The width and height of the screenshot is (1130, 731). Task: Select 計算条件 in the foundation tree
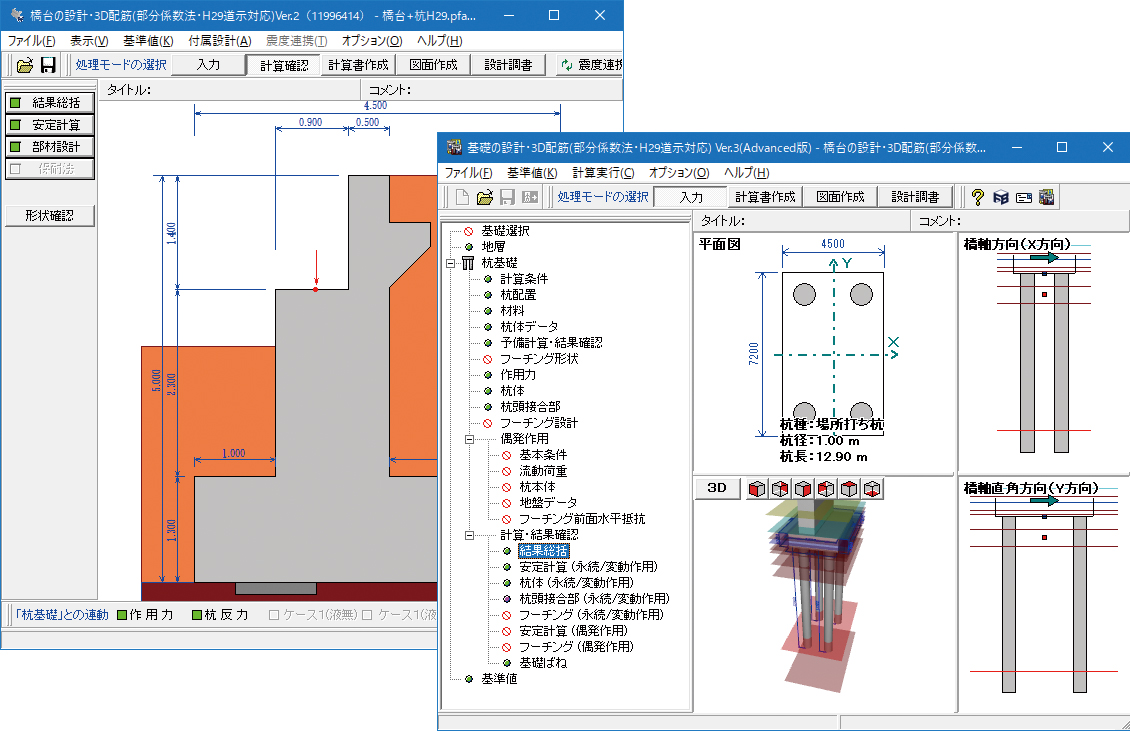[x=524, y=279]
